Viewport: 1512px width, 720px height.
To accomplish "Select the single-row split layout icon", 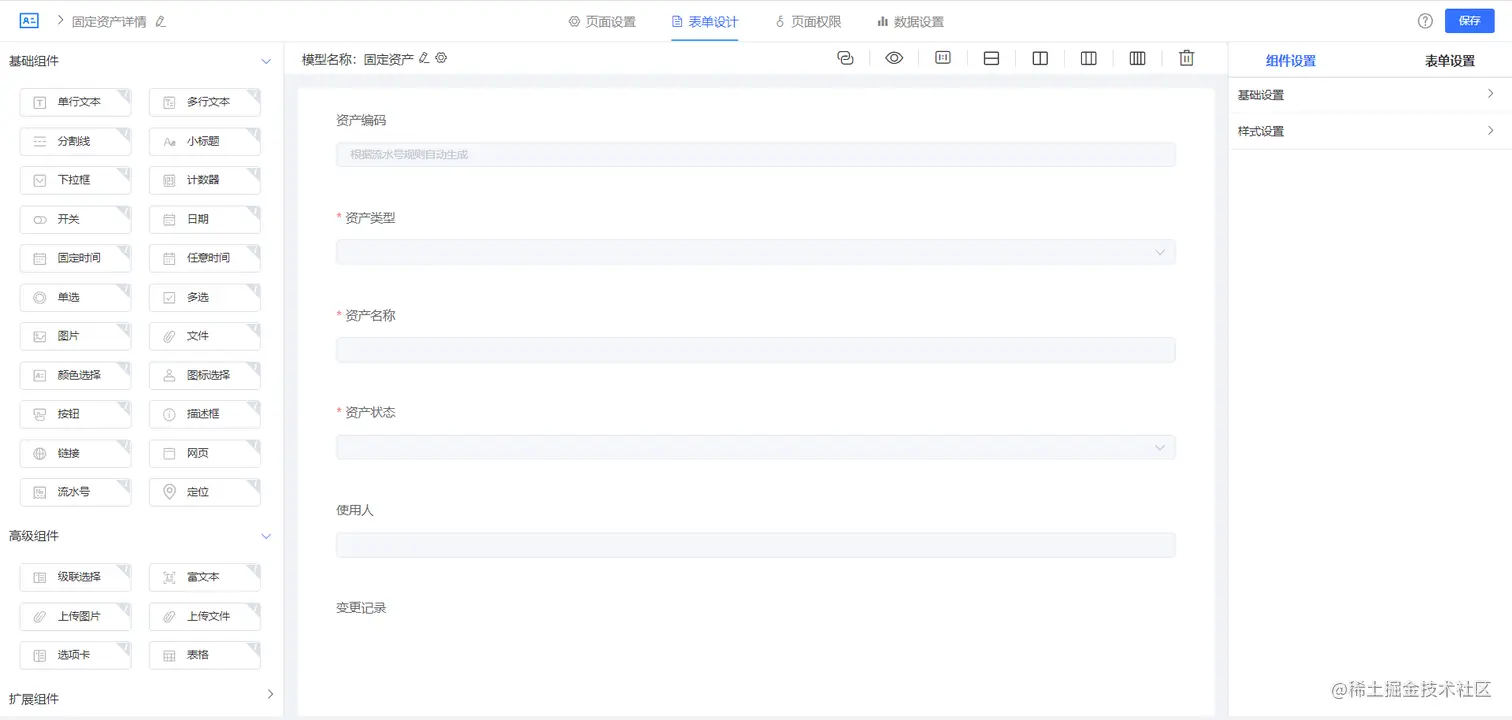I will 992,58.
